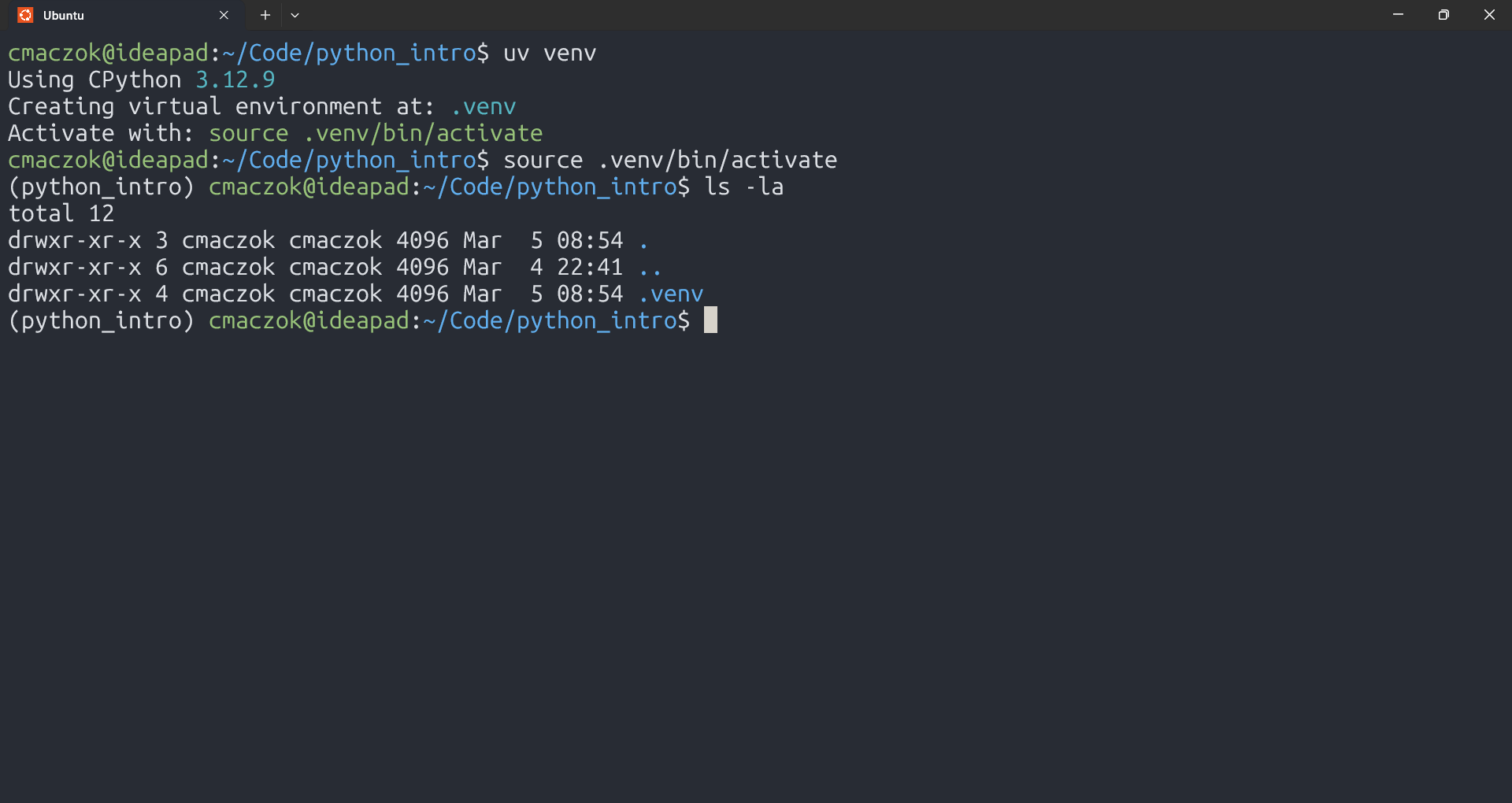Click the '..' parent directory entry
This screenshot has height=803, width=1512.
coord(650,268)
